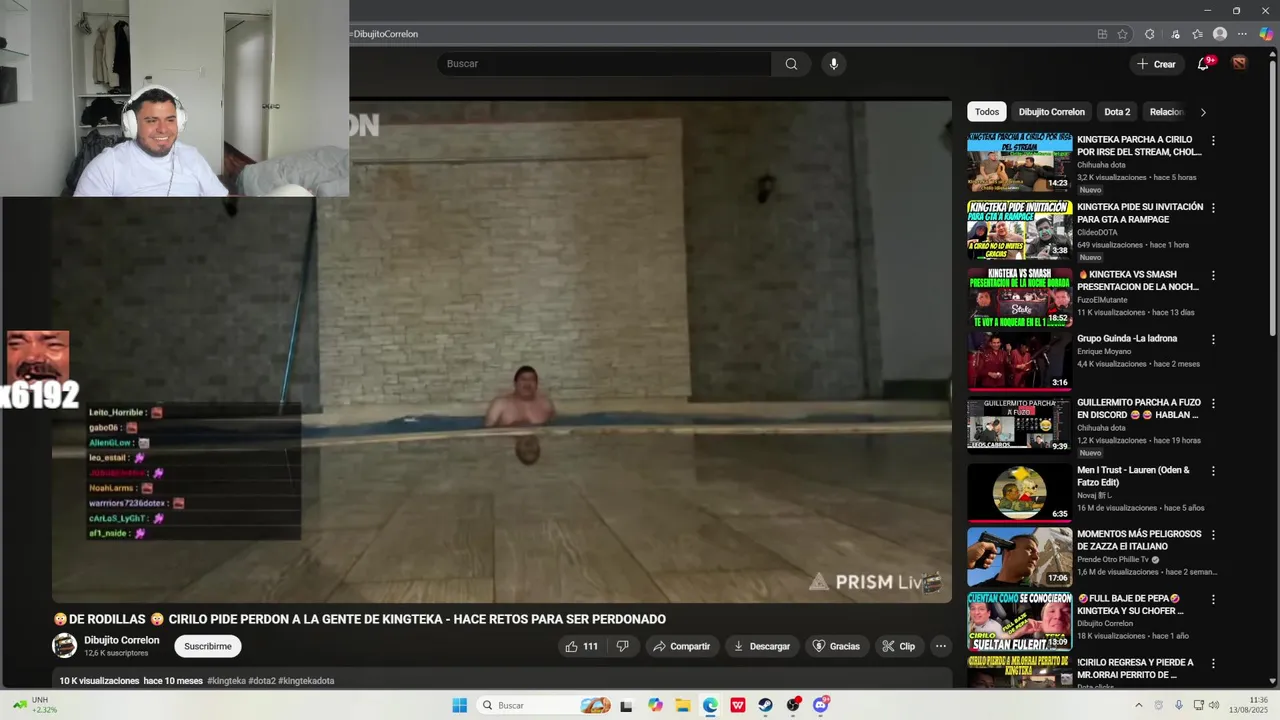Open thumbnail of Men I Trust Lauren video
The width and height of the screenshot is (1280, 720).
click(x=1019, y=492)
